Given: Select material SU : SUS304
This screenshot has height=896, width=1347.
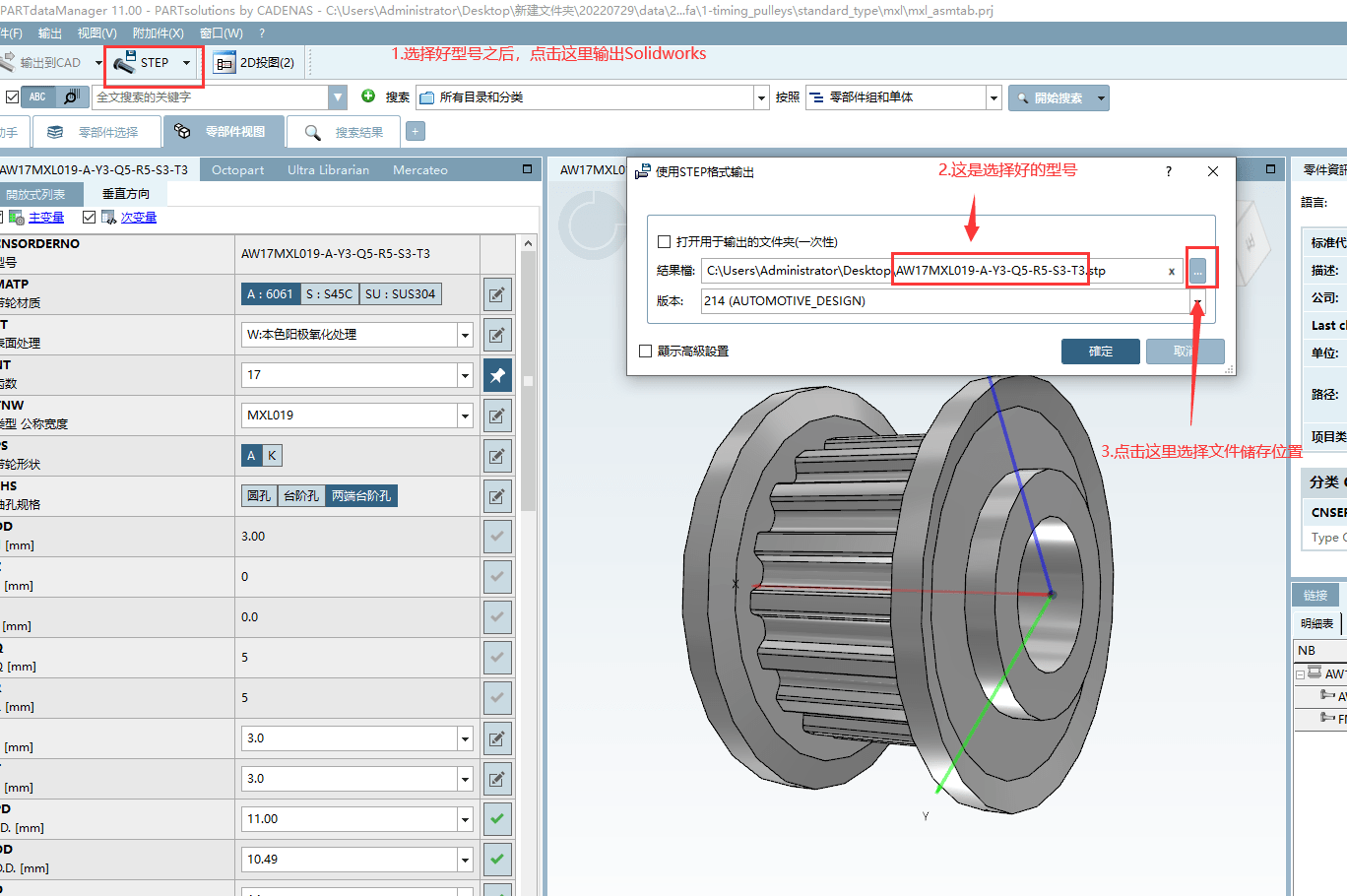Looking at the screenshot, I should pyautogui.click(x=400, y=293).
